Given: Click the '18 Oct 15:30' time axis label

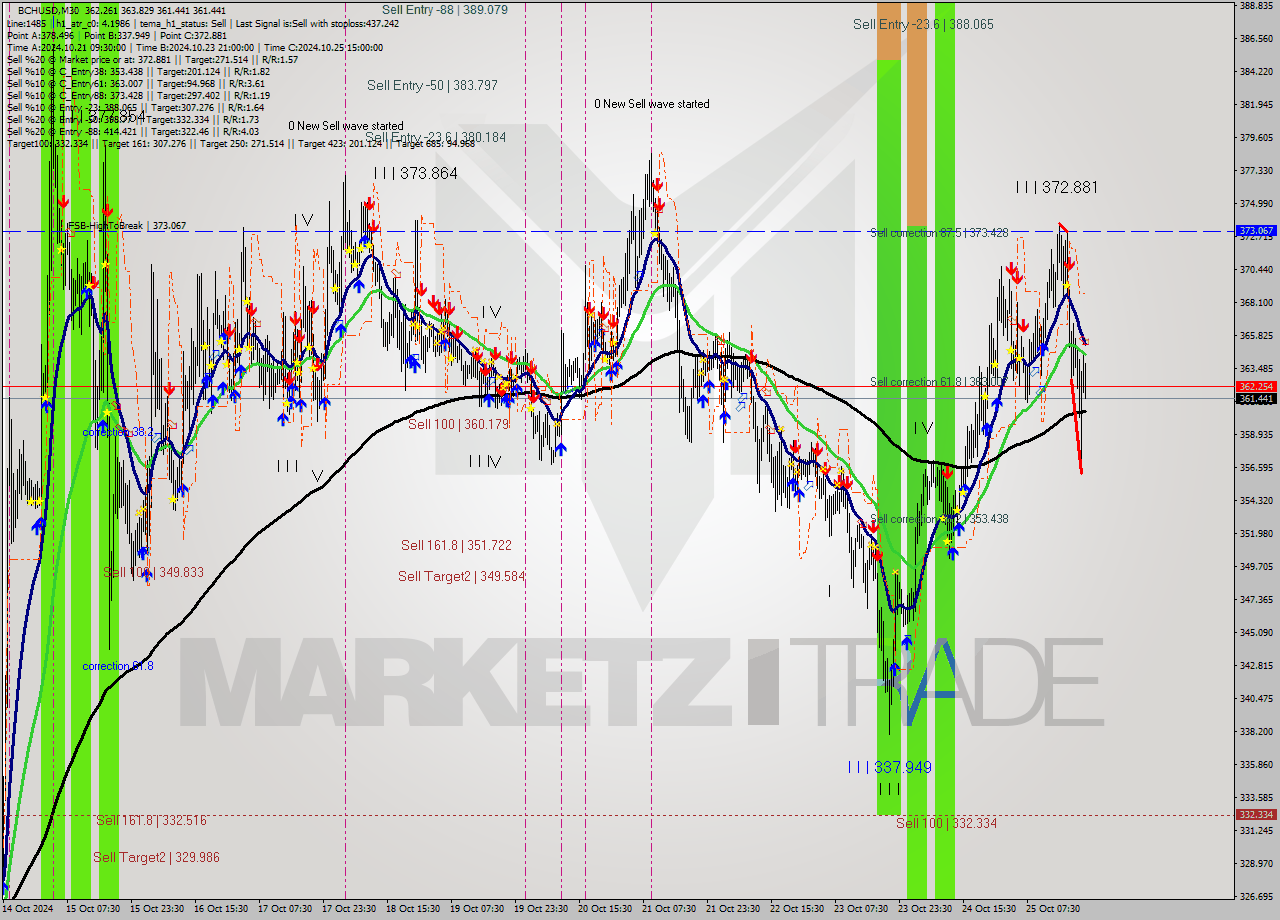Looking at the screenshot, I should (x=413, y=909).
